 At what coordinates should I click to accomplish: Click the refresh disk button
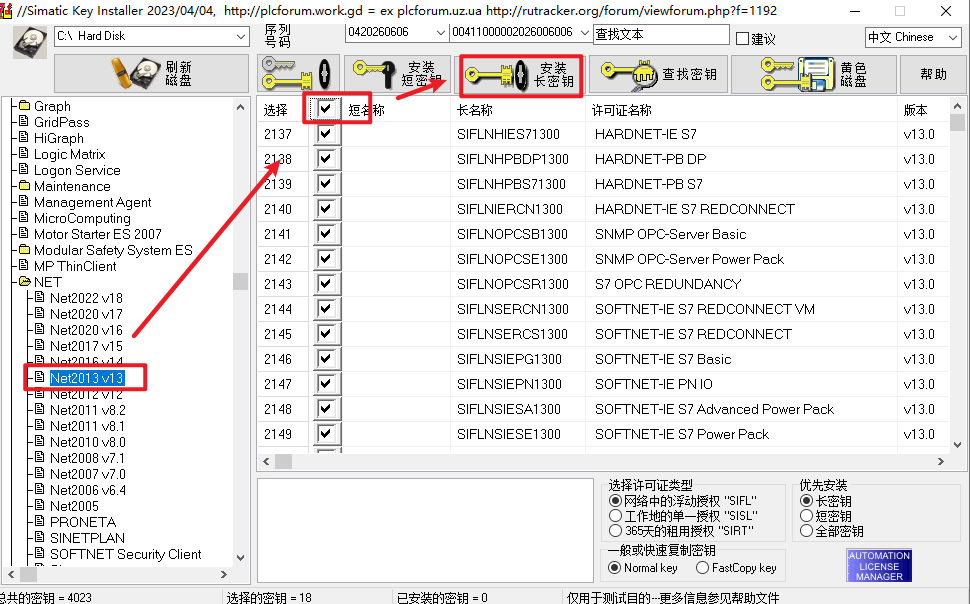tap(152, 73)
